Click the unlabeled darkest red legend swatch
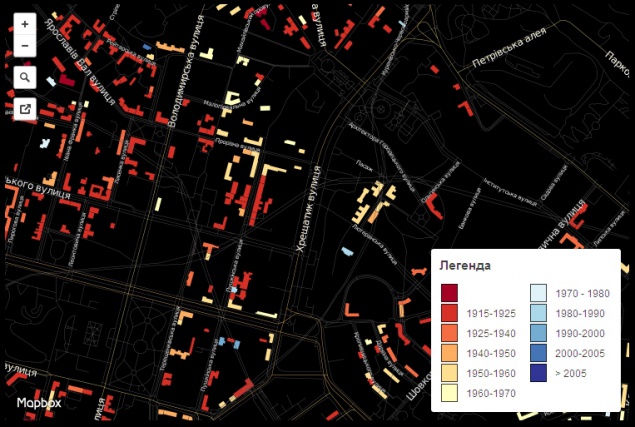The height and width of the screenshot is (427, 635). point(450,293)
